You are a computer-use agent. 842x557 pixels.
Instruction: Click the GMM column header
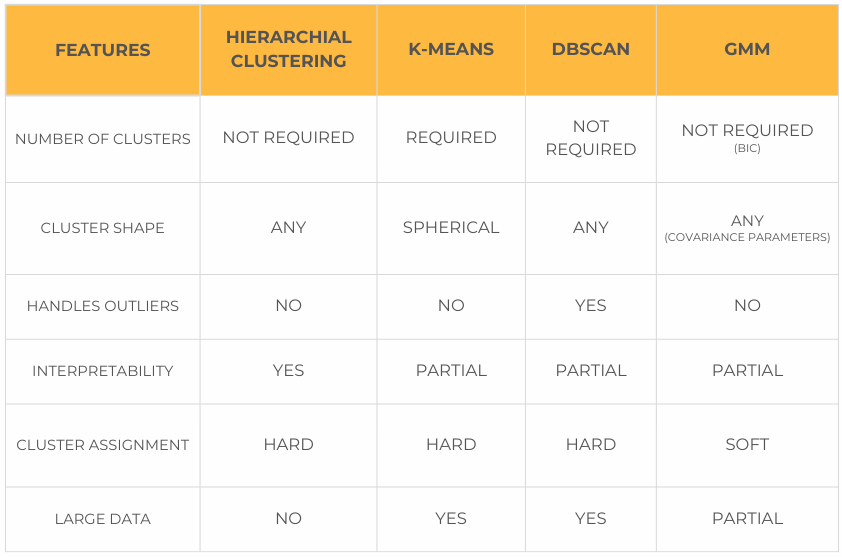pos(747,50)
